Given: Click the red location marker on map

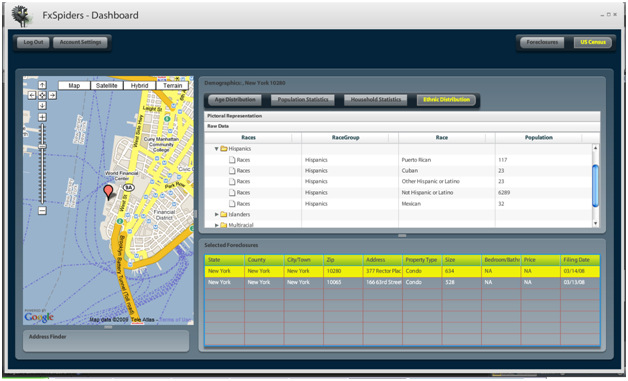Looking at the screenshot, I should [x=108, y=192].
